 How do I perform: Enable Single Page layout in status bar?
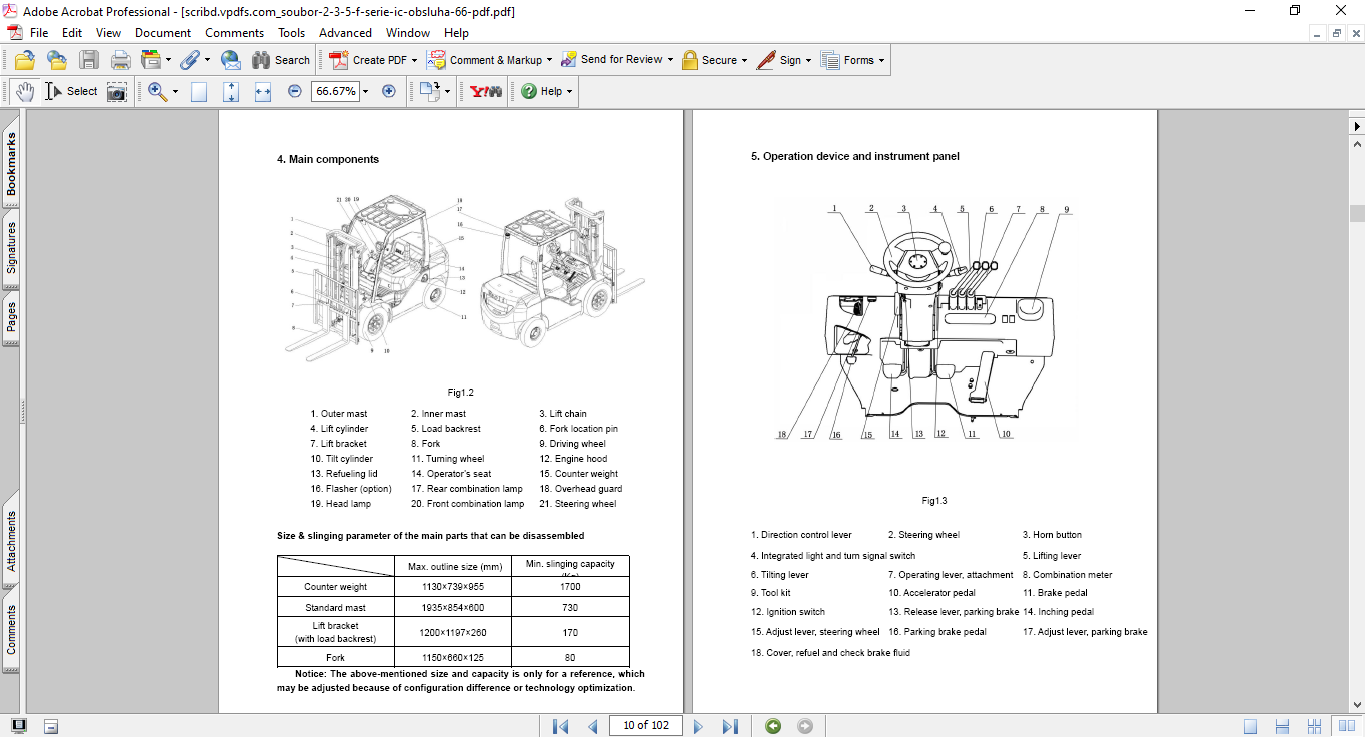pos(1251,726)
